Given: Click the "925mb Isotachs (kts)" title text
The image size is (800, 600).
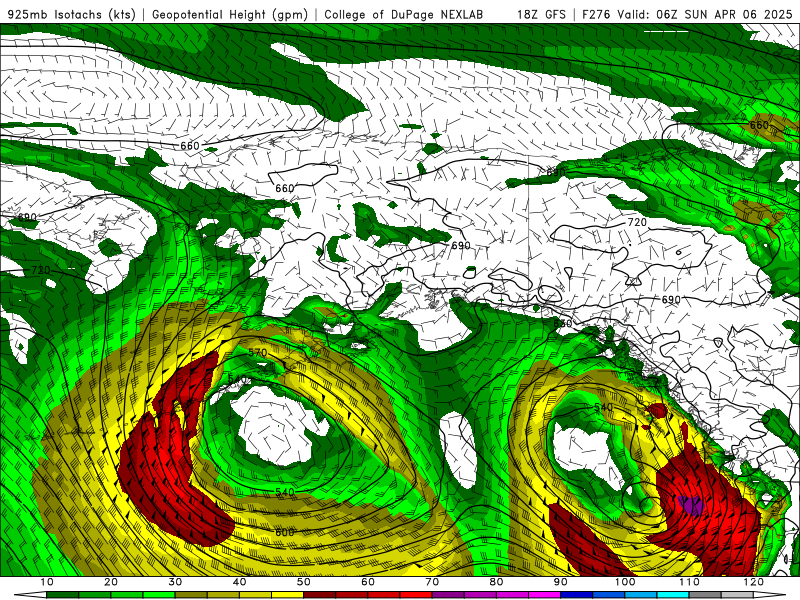Looking at the screenshot, I should click(72, 15).
